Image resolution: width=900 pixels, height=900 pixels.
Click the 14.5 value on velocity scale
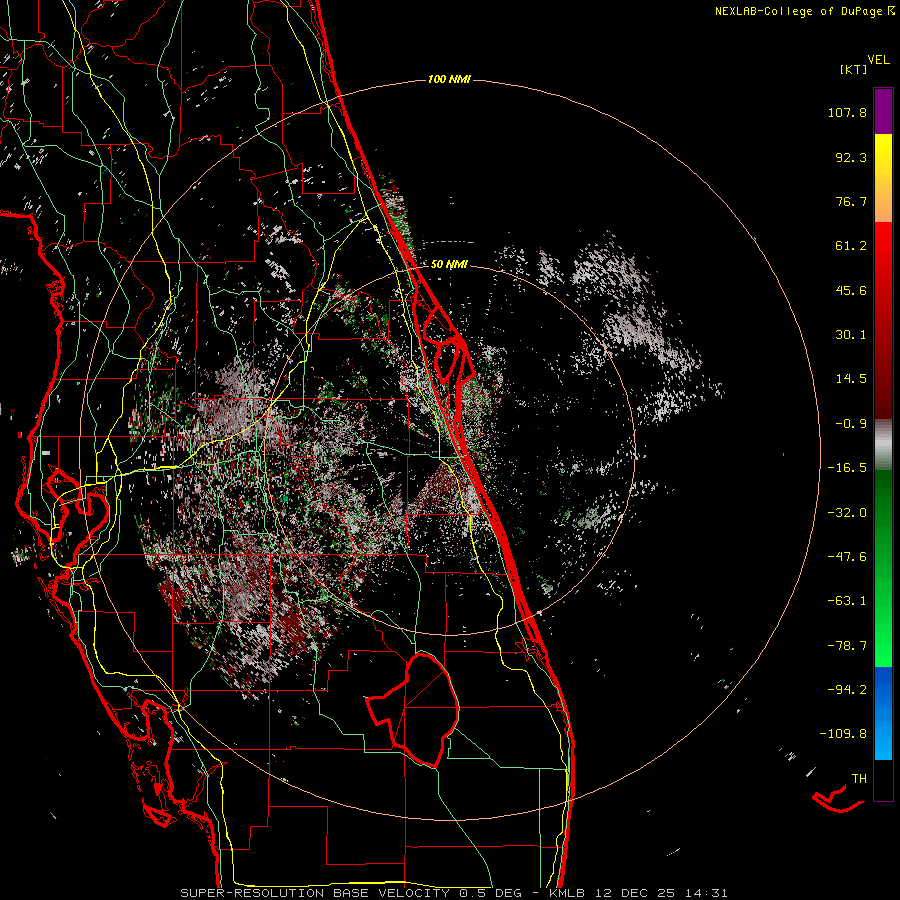851,379
